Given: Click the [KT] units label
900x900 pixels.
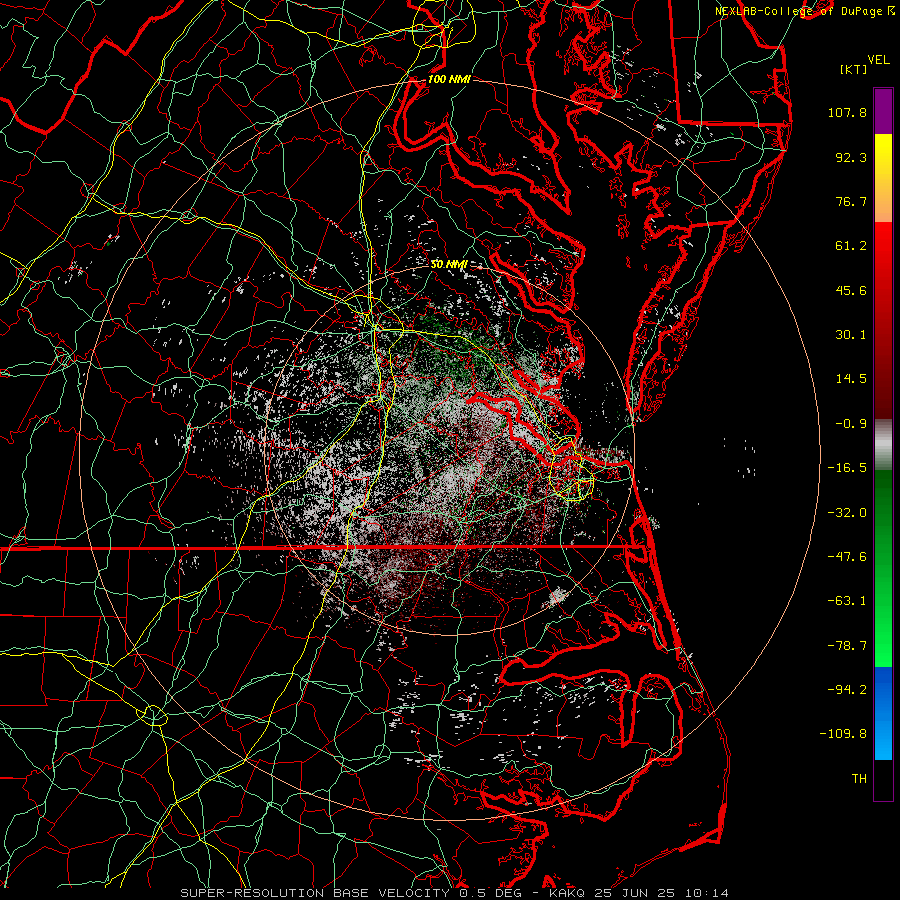Looking at the screenshot, I should [854, 69].
